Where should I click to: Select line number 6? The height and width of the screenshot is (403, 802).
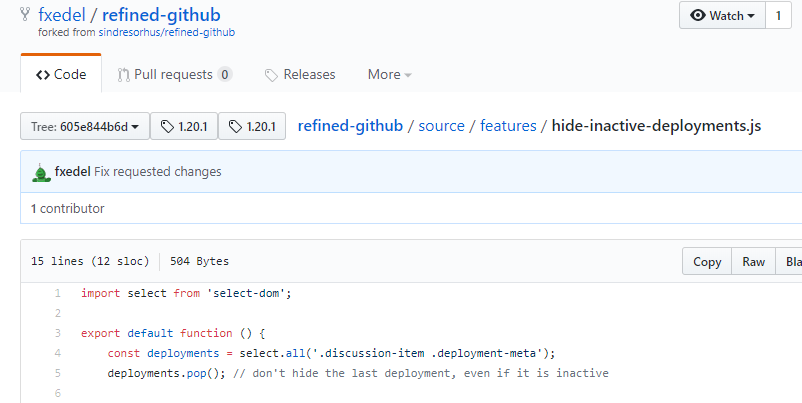click(57, 393)
